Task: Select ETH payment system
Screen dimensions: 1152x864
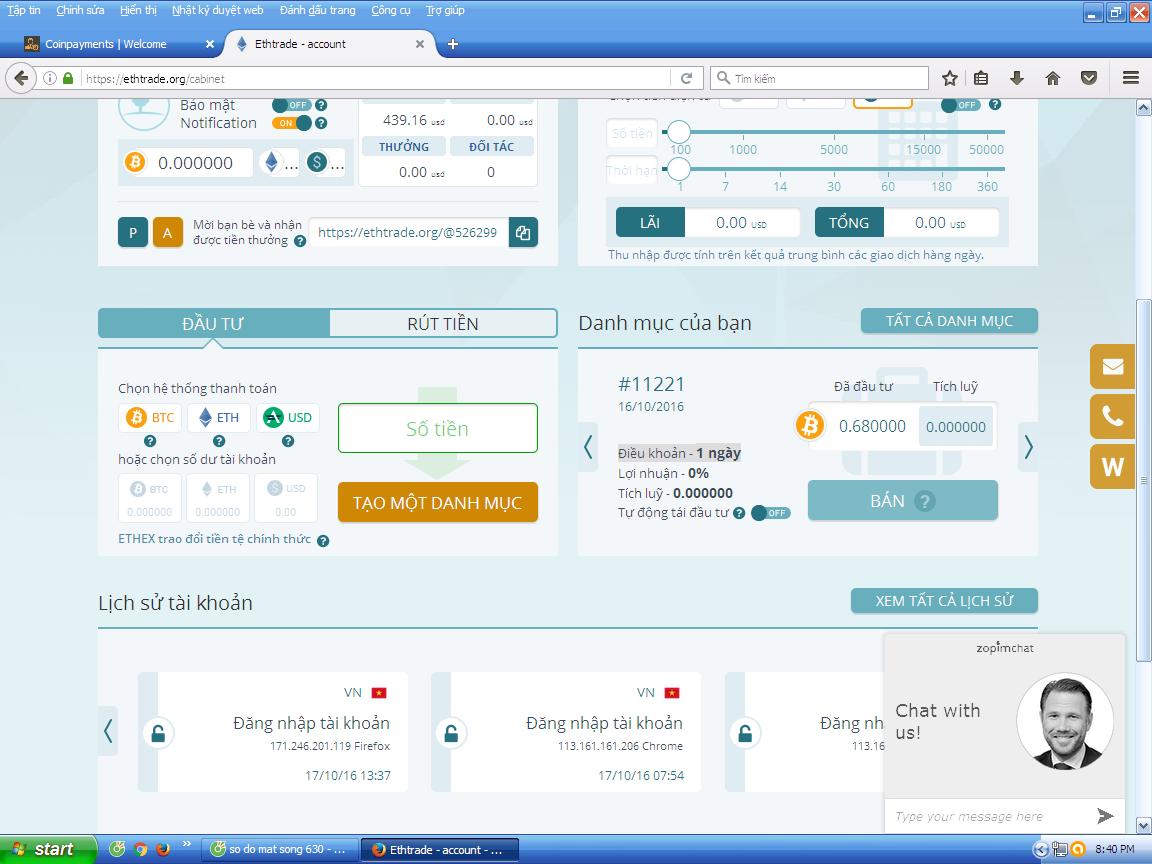Action: 219,418
